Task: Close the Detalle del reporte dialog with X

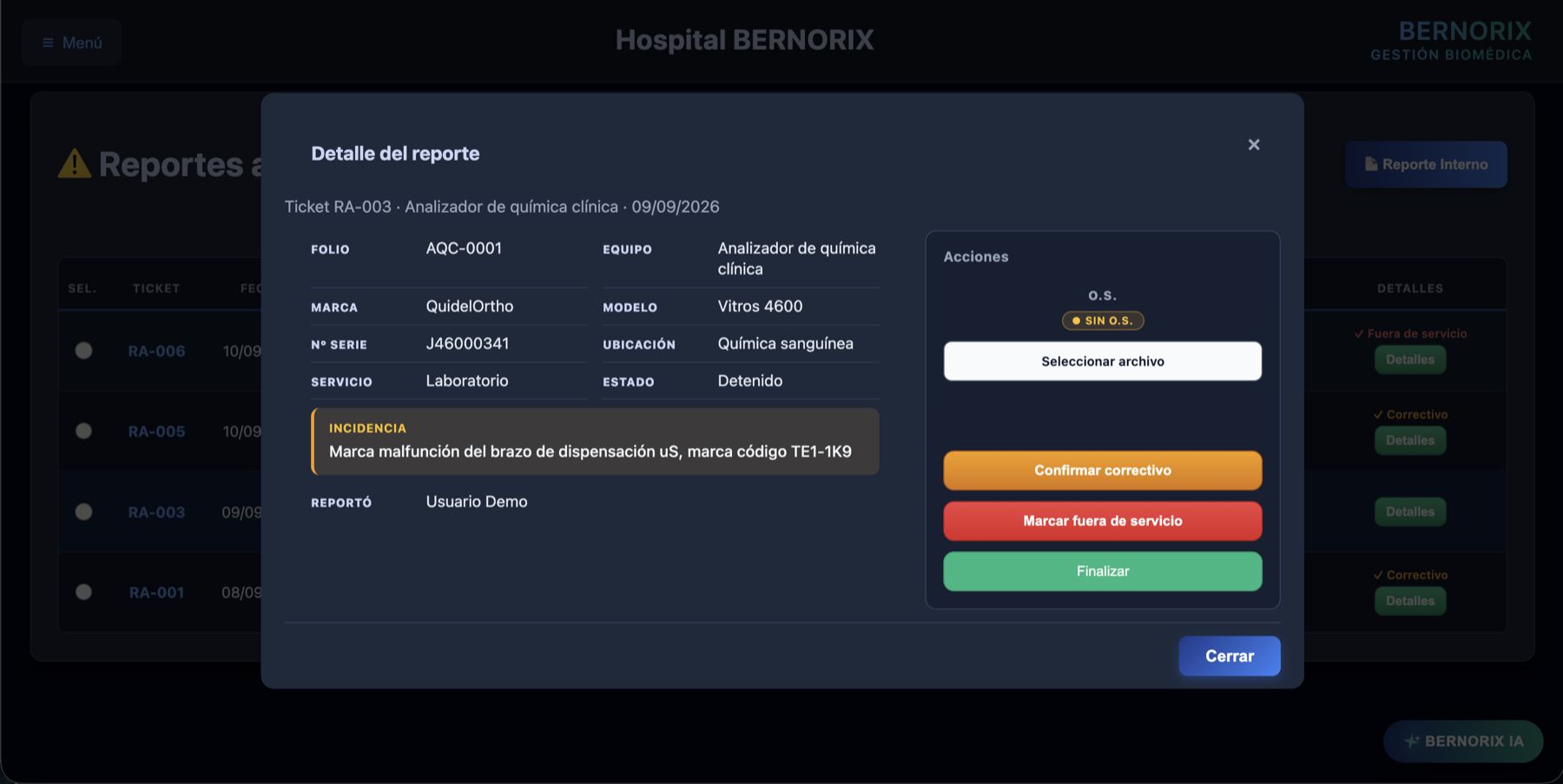Action: (x=1254, y=145)
